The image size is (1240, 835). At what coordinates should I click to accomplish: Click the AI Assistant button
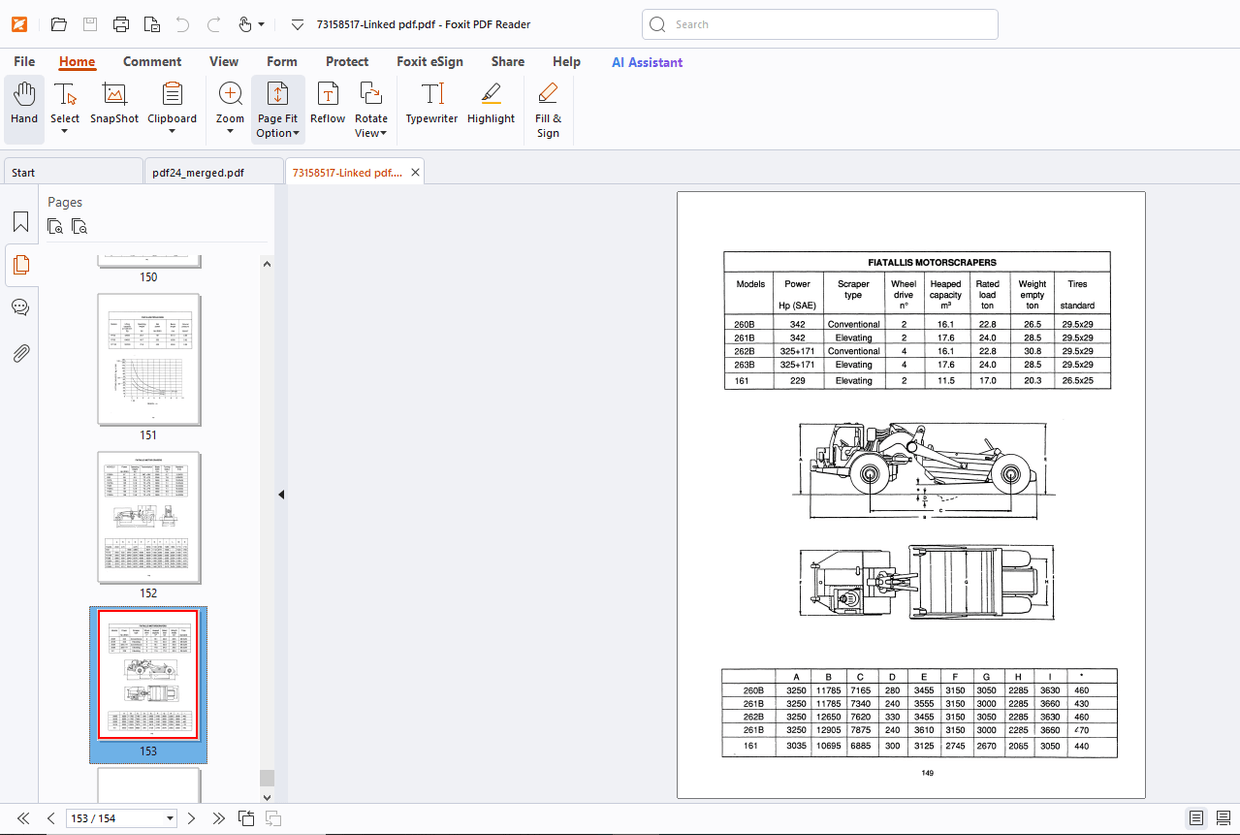[647, 62]
